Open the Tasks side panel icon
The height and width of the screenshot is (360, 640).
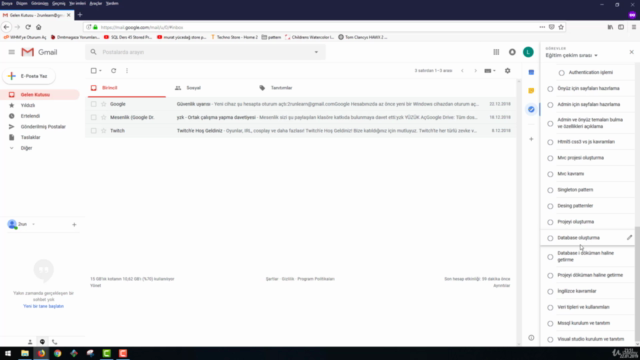pos(531,109)
